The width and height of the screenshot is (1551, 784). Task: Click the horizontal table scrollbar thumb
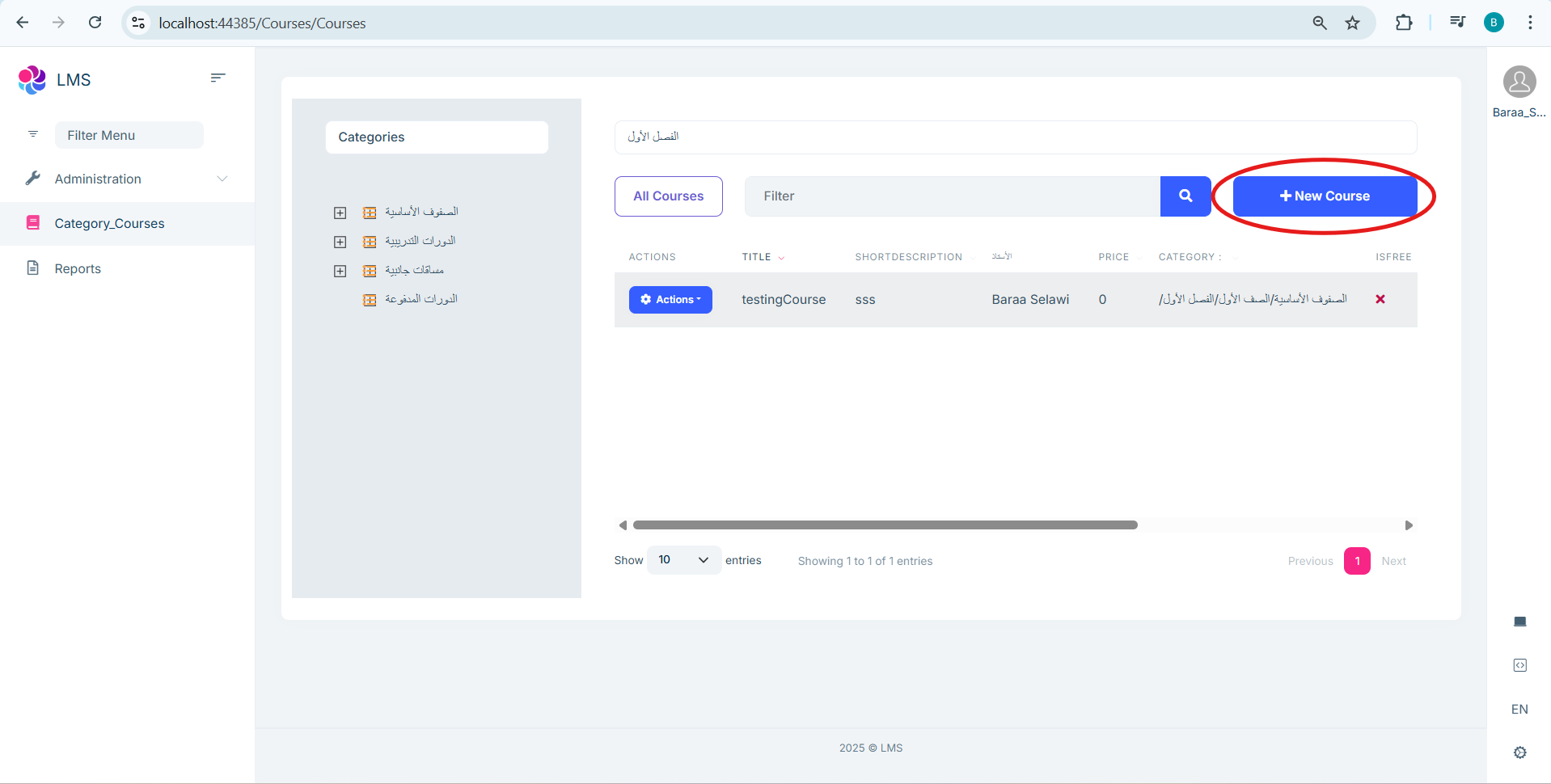pos(885,525)
